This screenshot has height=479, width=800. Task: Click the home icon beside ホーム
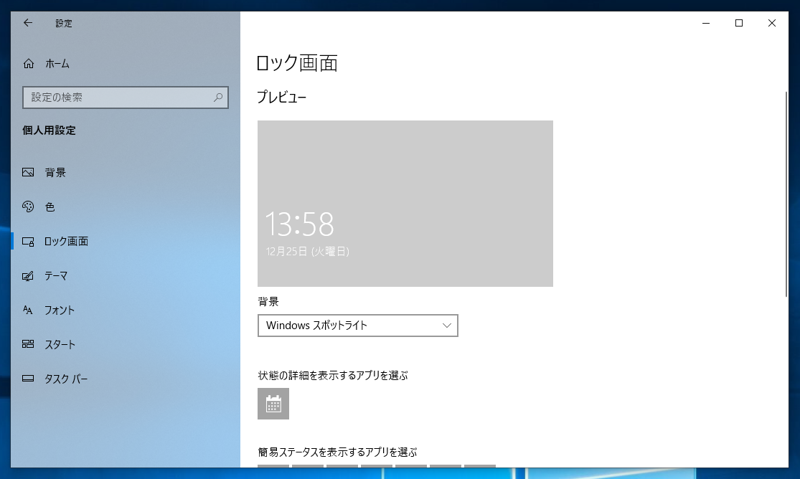[29, 64]
